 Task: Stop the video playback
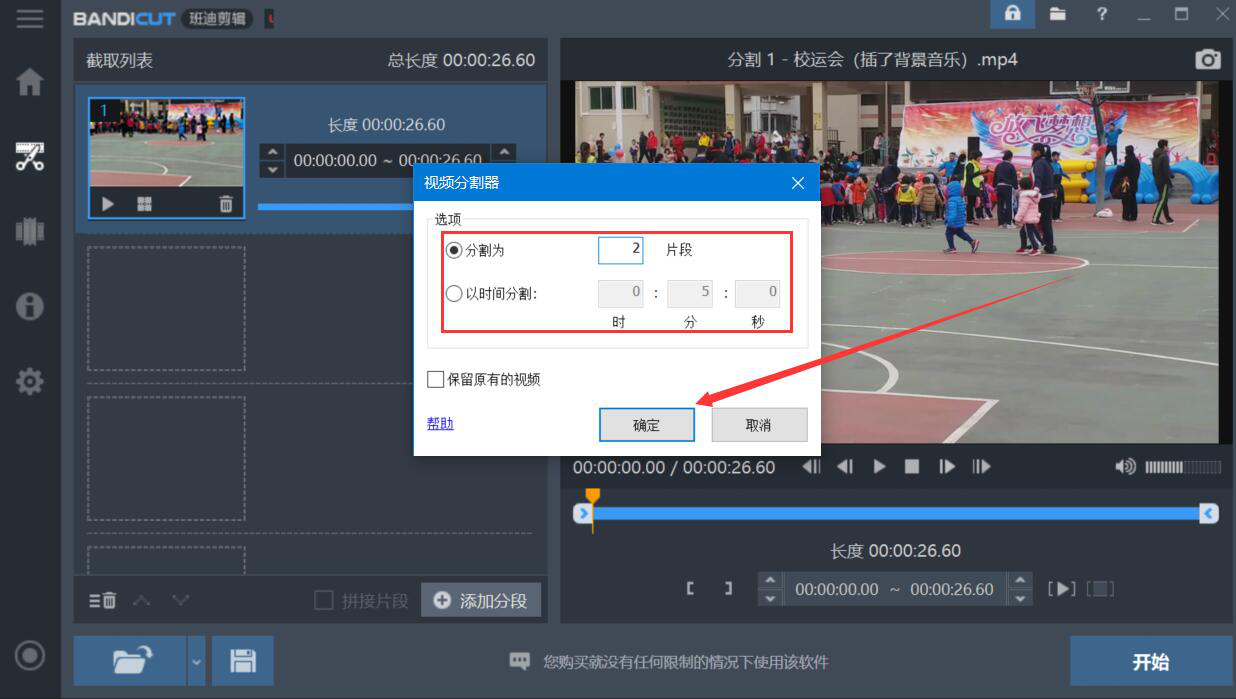point(912,467)
